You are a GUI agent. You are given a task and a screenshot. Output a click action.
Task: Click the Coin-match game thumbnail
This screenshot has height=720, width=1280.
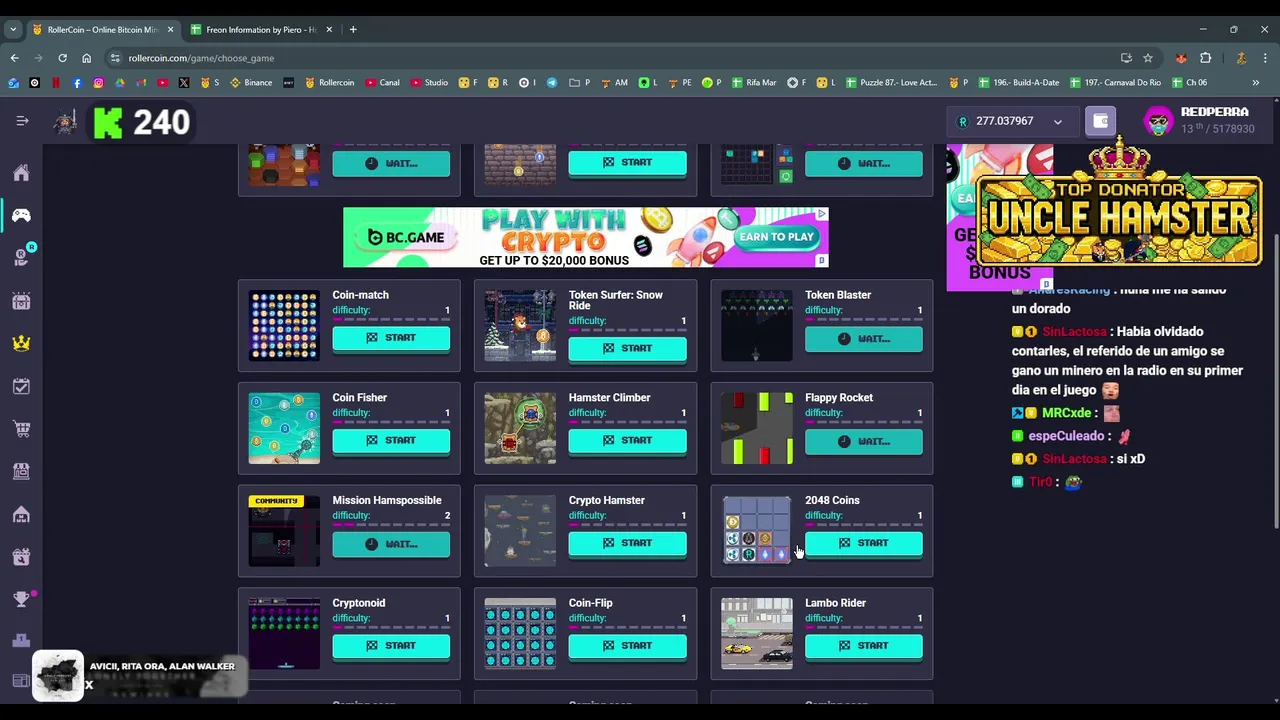(284, 325)
